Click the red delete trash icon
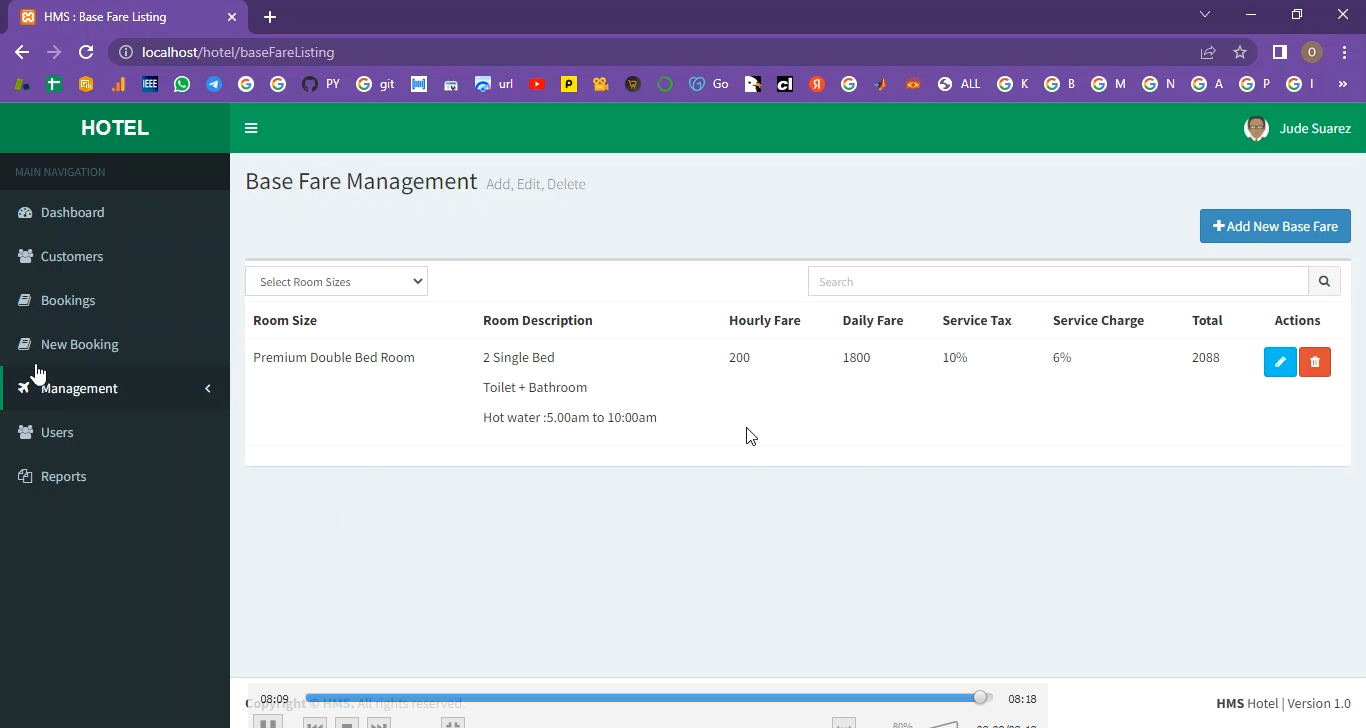 pyautogui.click(x=1315, y=362)
